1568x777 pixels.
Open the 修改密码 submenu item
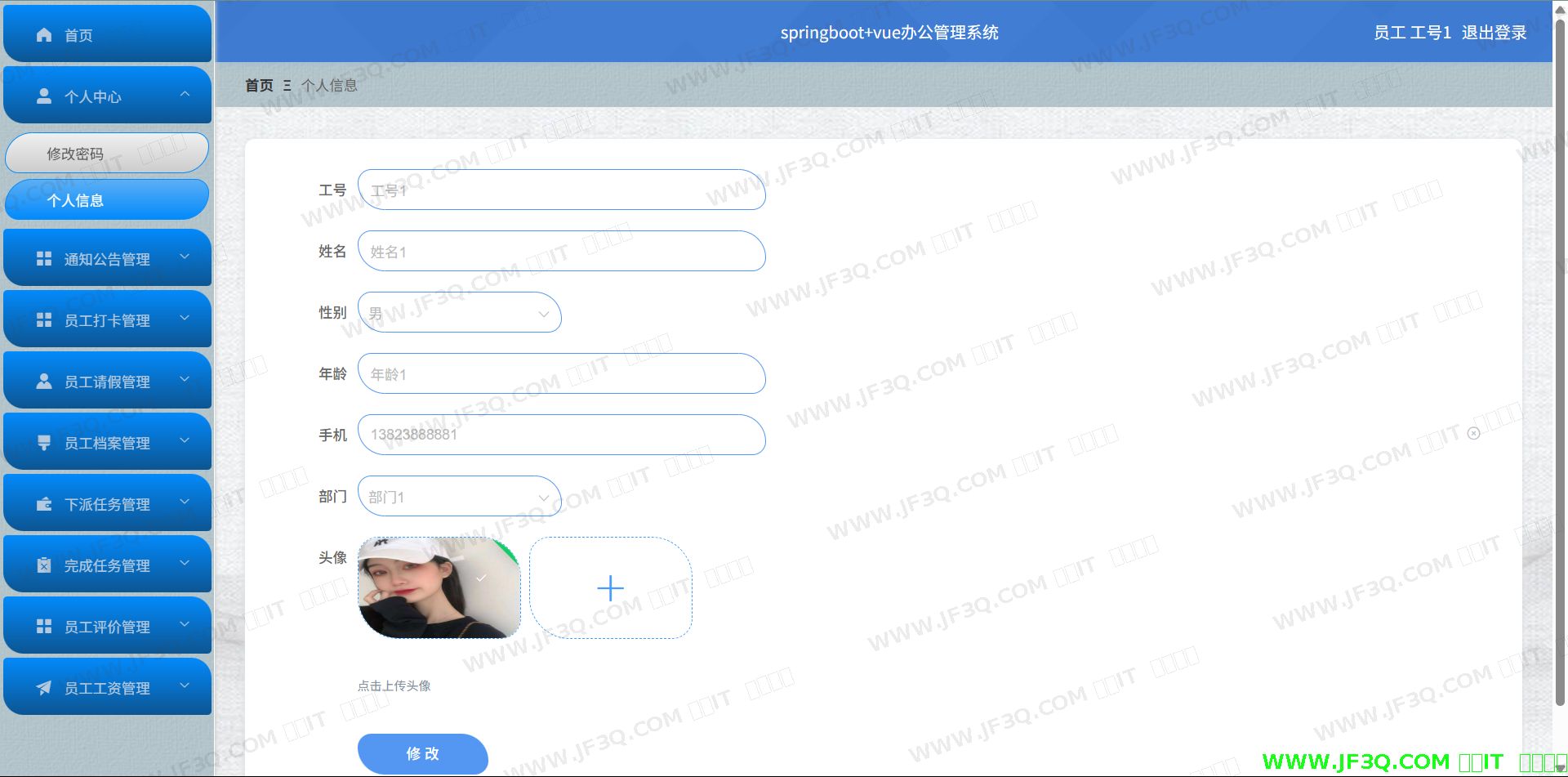coord(106,154)
